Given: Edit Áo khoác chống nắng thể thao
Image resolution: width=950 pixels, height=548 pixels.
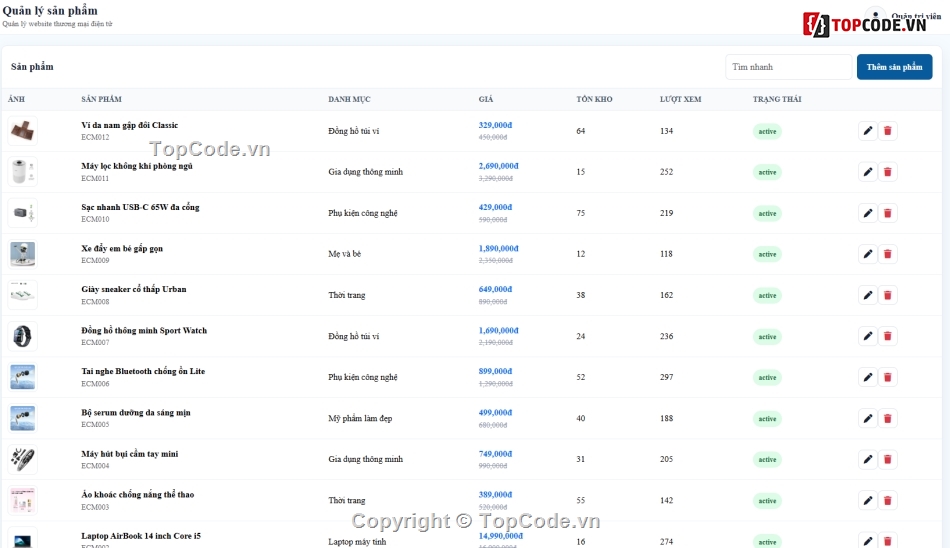Looking at the screenshot, I should (x=868, y=501).
